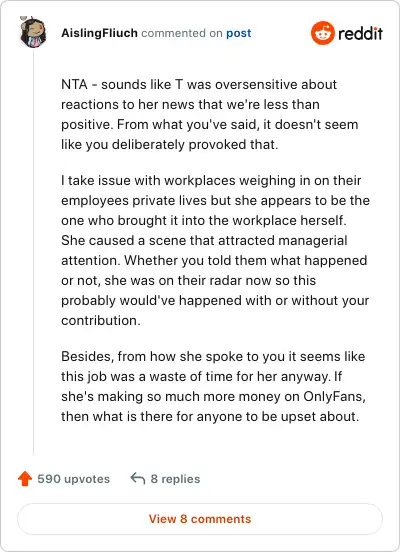The image size is (400, 552).
Task: Click the word "contribution." ending second paragraph
Action: [x=101, y=320]
